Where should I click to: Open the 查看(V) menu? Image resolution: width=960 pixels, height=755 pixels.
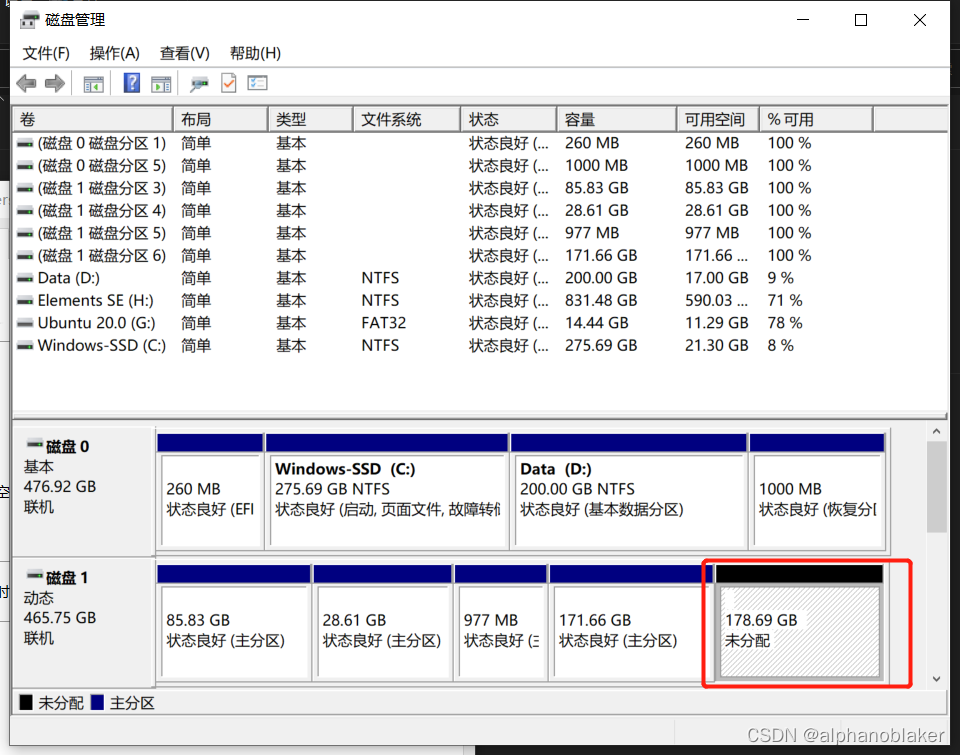tap(184, 53)
